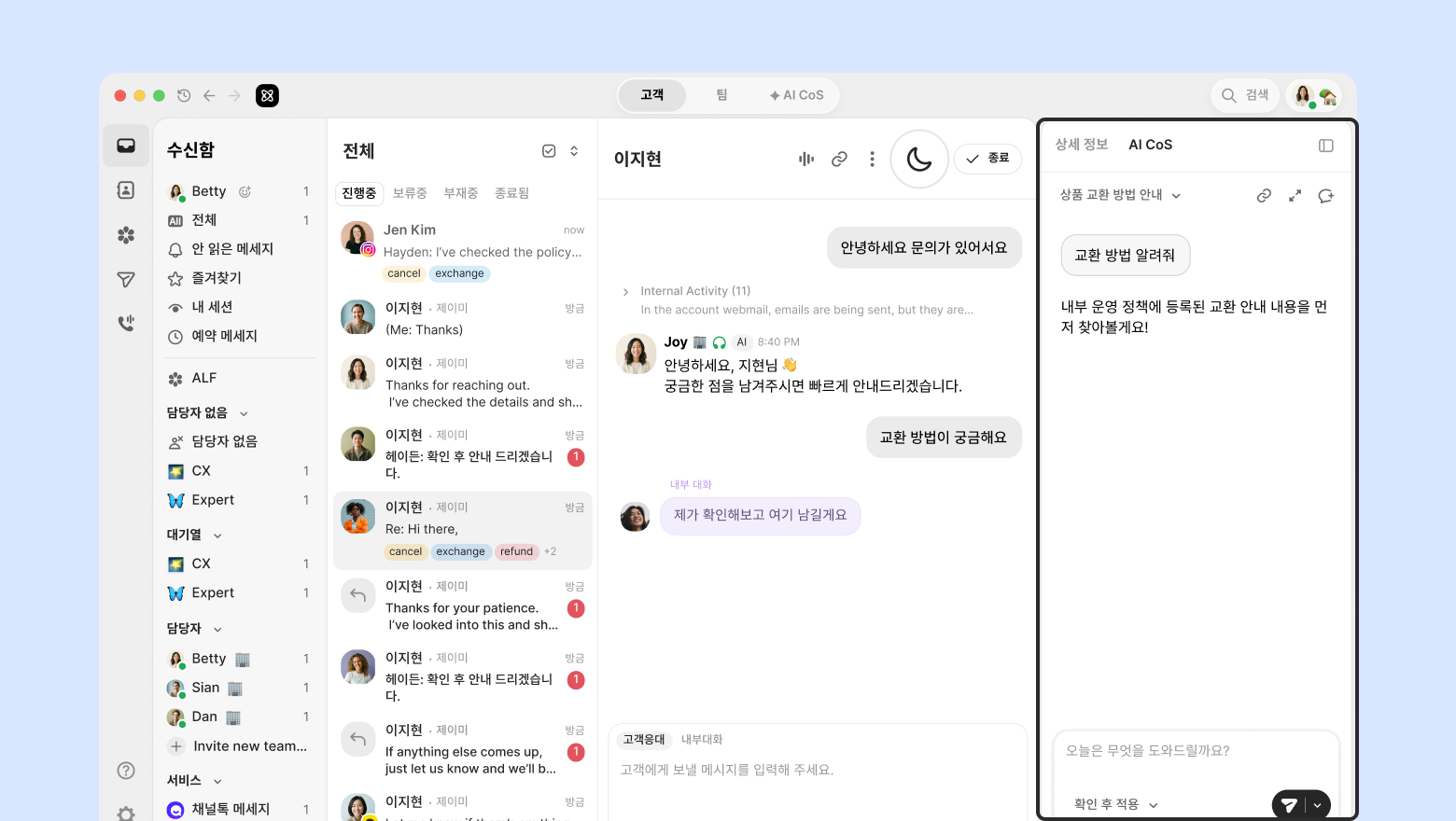Copy the chat link icon in chat header
This screenshot has height=821, width=1456.
(x=839, y=160)
